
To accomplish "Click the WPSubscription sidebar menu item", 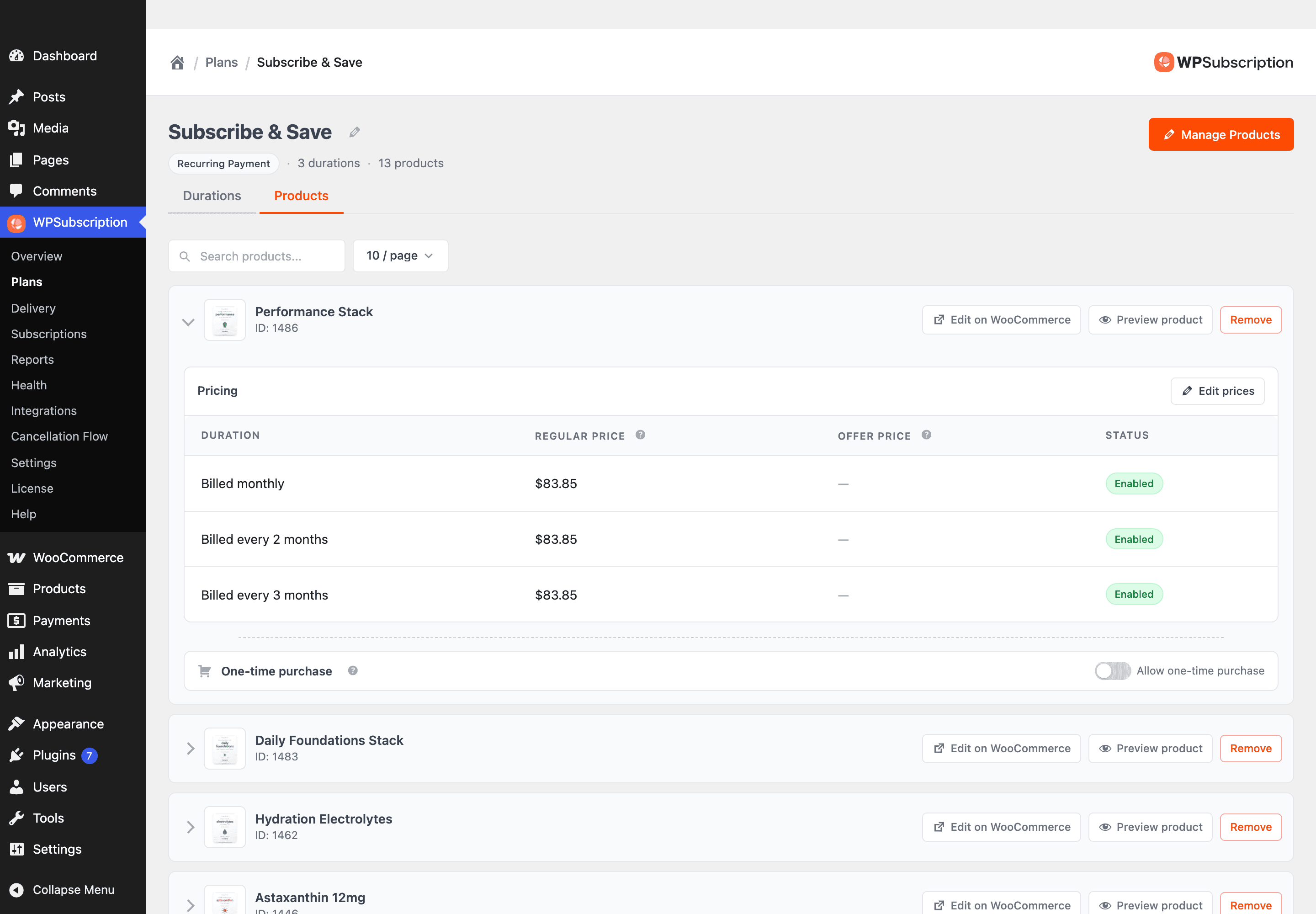I will 73,222.
